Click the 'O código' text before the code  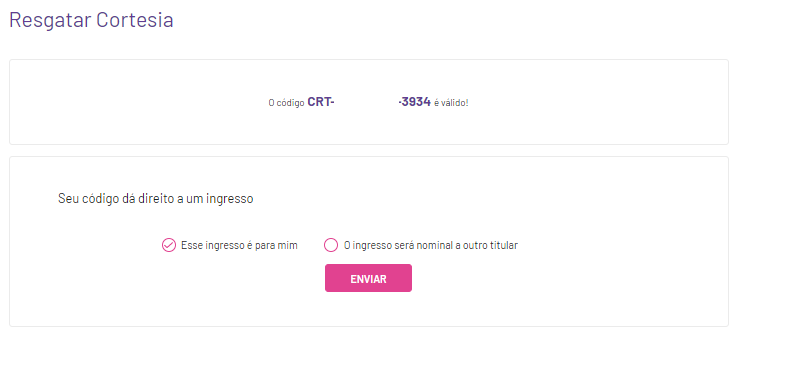tap(286, 103)
